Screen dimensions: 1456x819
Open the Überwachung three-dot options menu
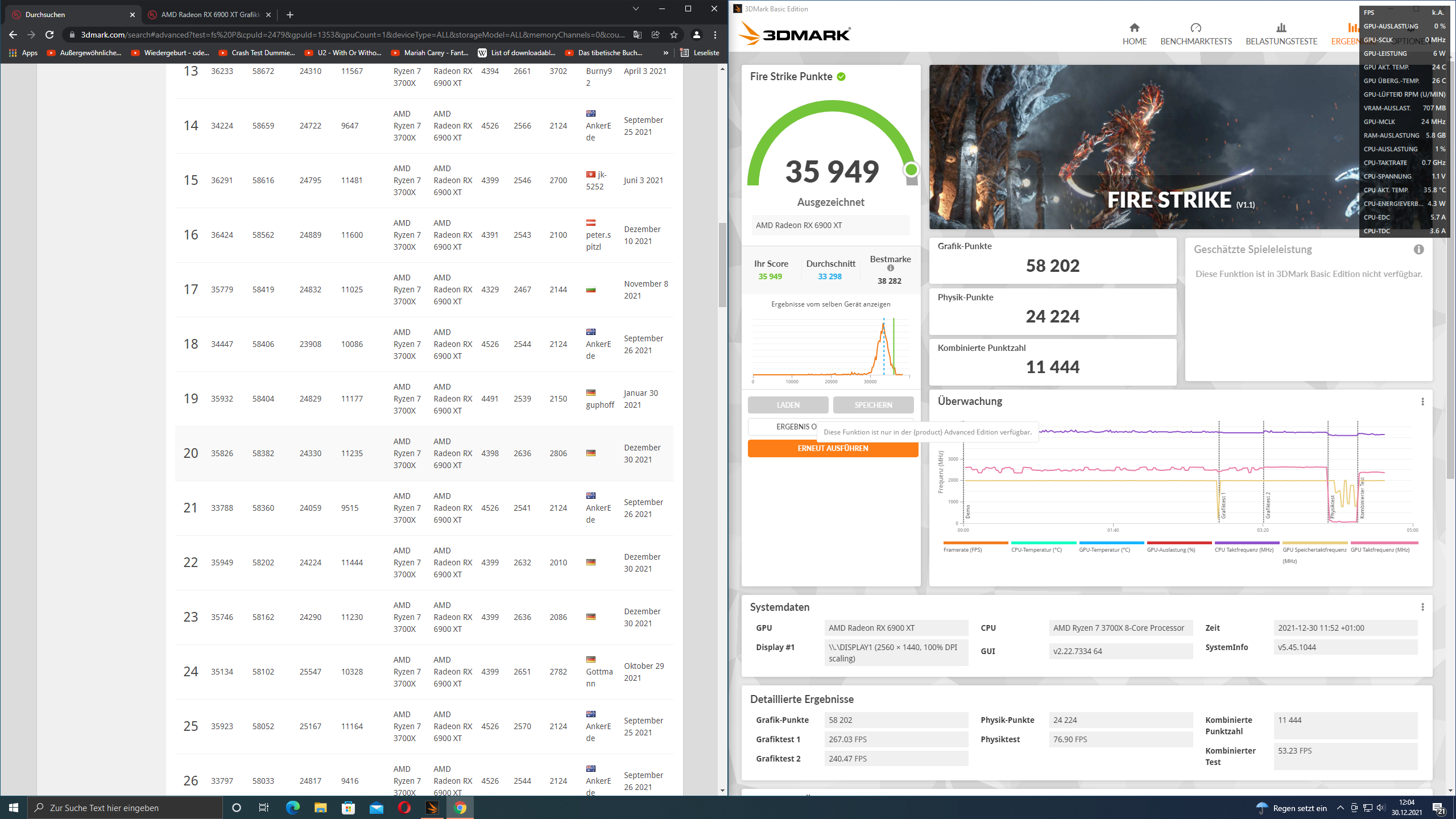point(1422,402)
